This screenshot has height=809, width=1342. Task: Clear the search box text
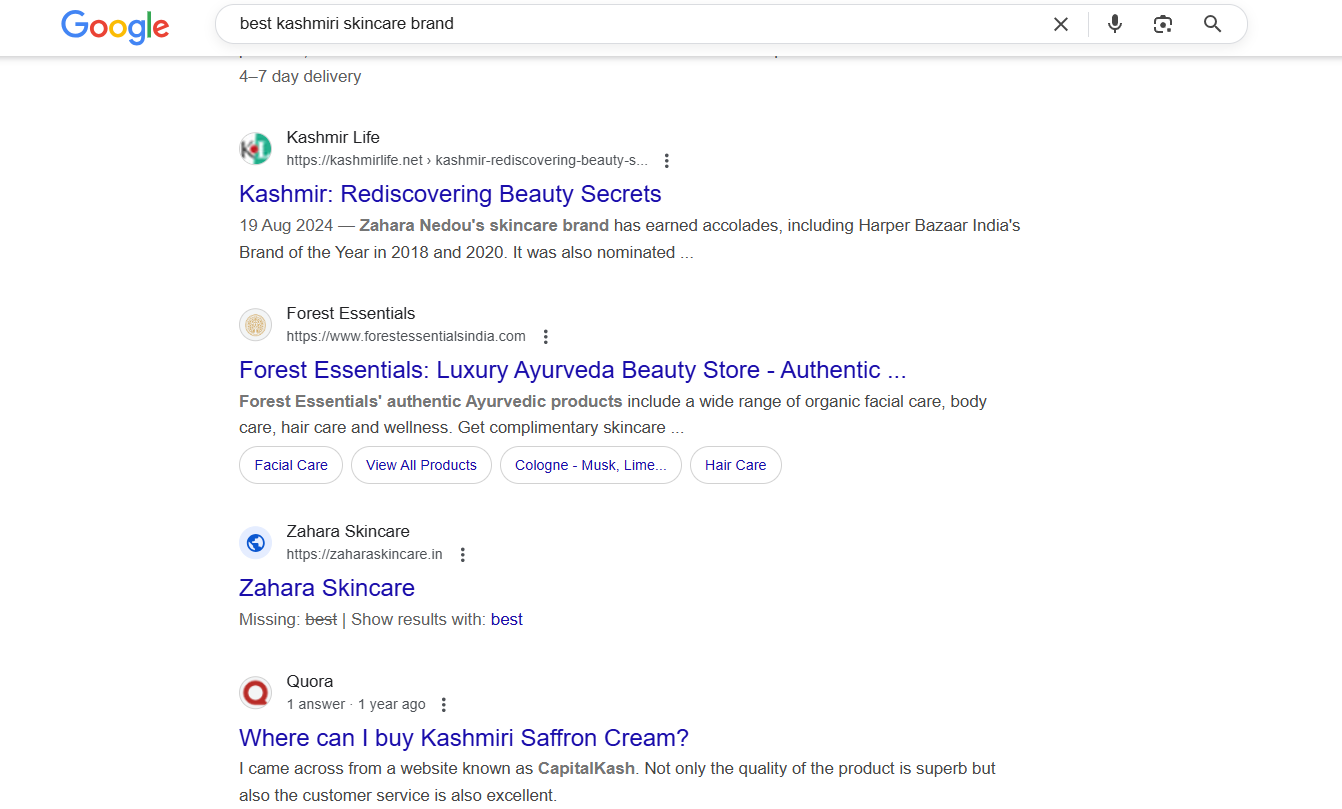[x=1061, y=24]
